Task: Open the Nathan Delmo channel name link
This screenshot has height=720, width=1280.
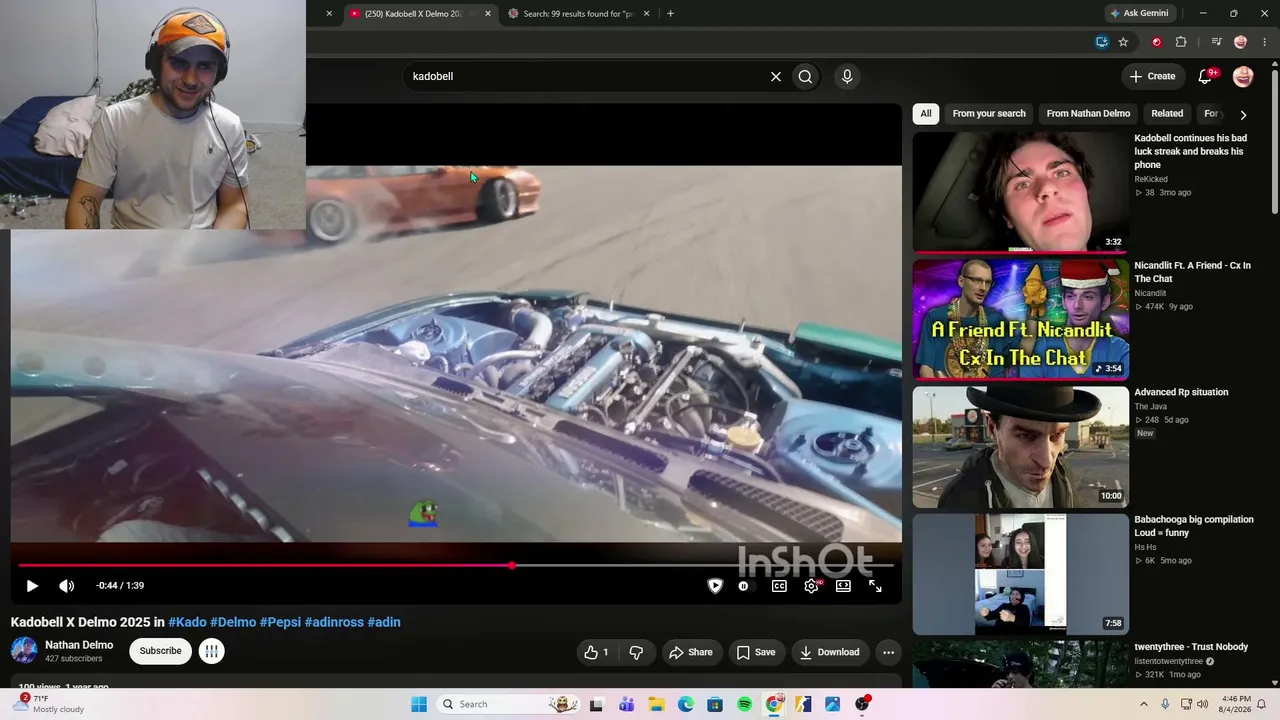Action: (x=79, y=645)
